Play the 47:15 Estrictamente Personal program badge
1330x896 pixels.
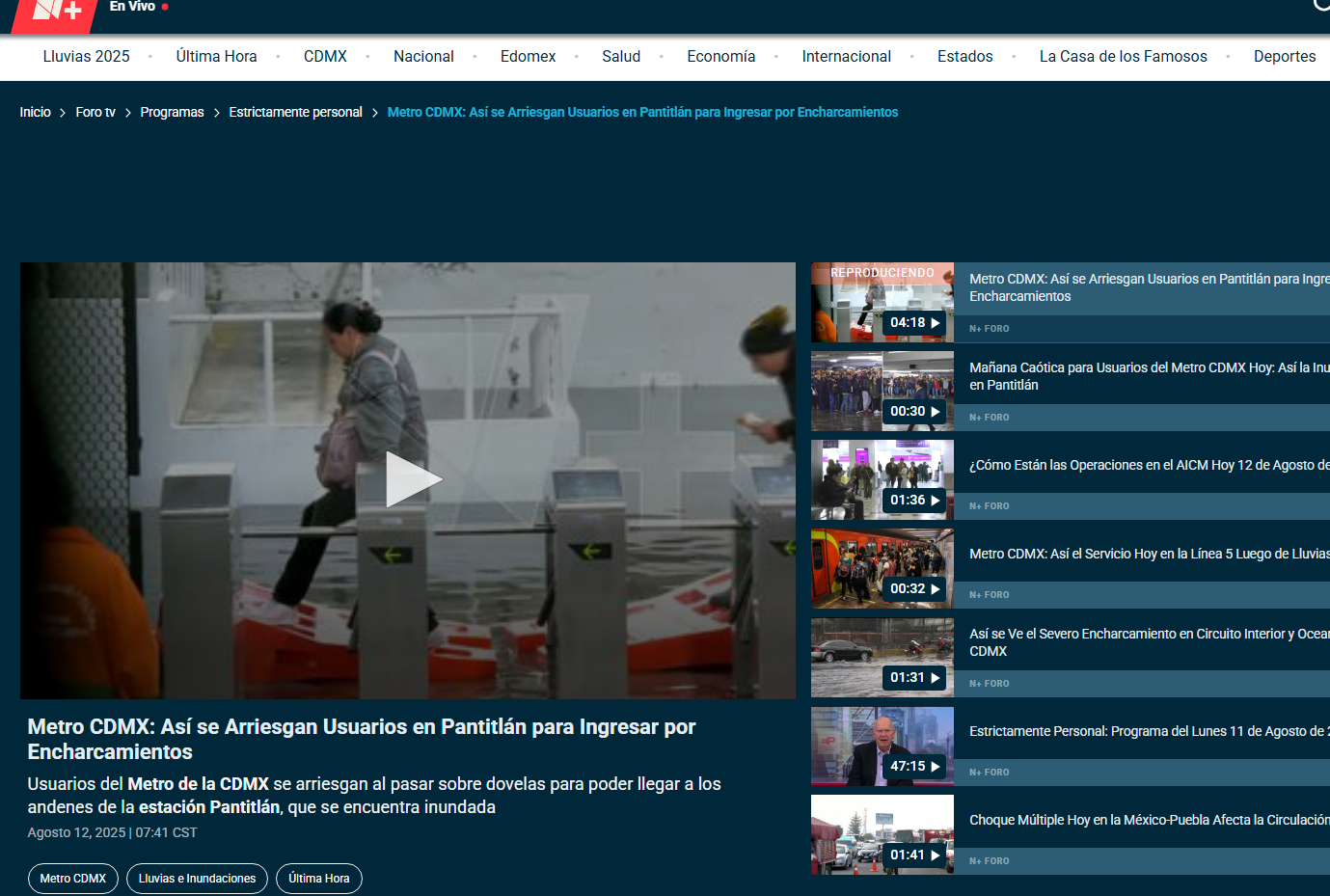coord(913,767)
